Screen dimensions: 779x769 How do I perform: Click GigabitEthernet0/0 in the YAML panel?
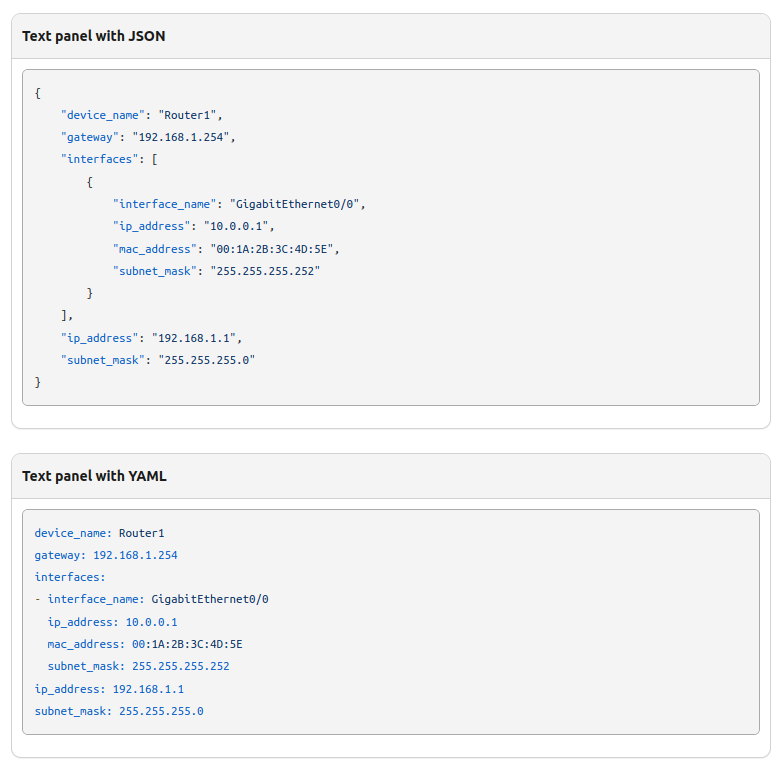pyautogui.click(x=210, y=600)
